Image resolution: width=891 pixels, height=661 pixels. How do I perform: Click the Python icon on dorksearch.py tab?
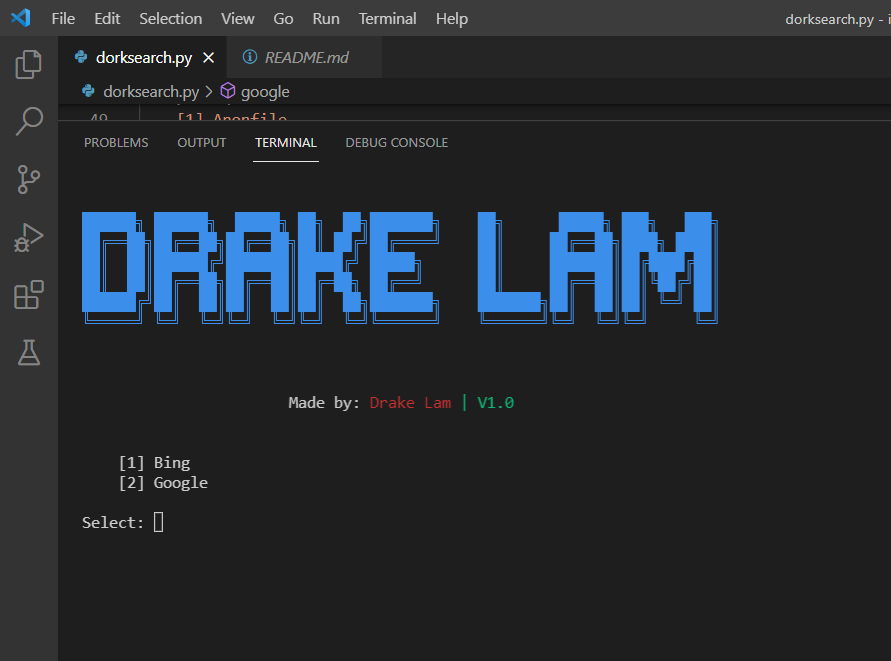coord(81,57)
